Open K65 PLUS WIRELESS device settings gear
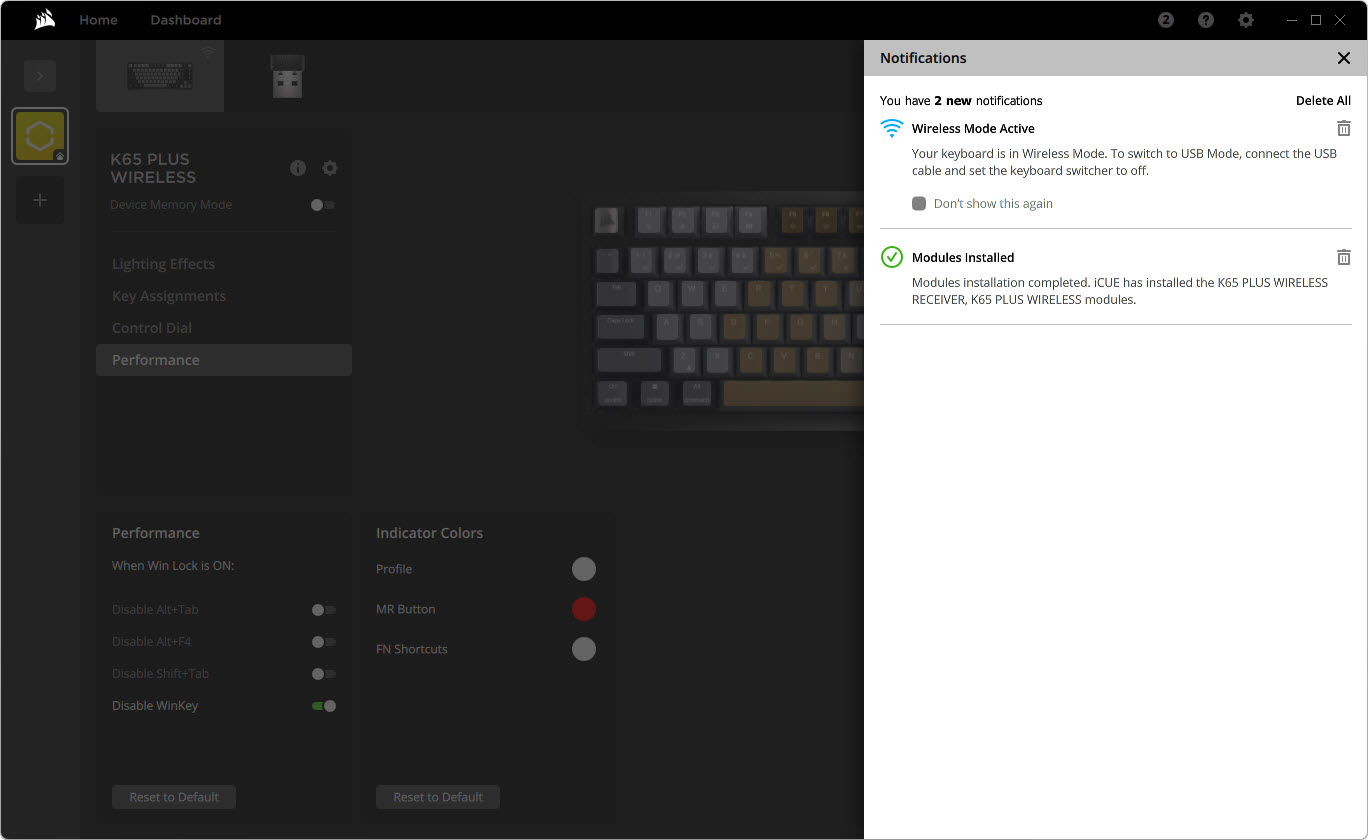 click(x=330, y=168)
